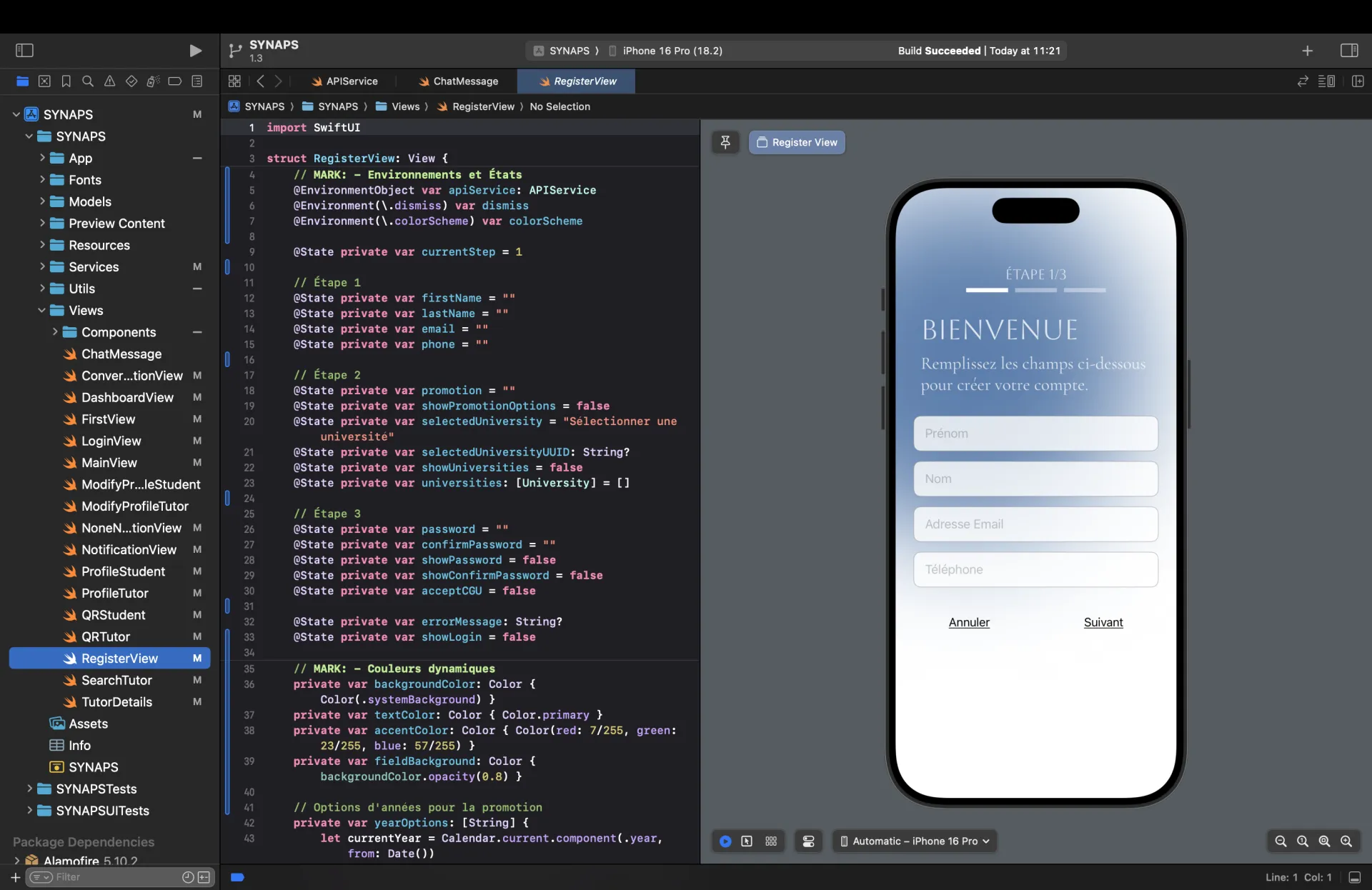Go forward to next file arrow

click(x=279, y=81)
